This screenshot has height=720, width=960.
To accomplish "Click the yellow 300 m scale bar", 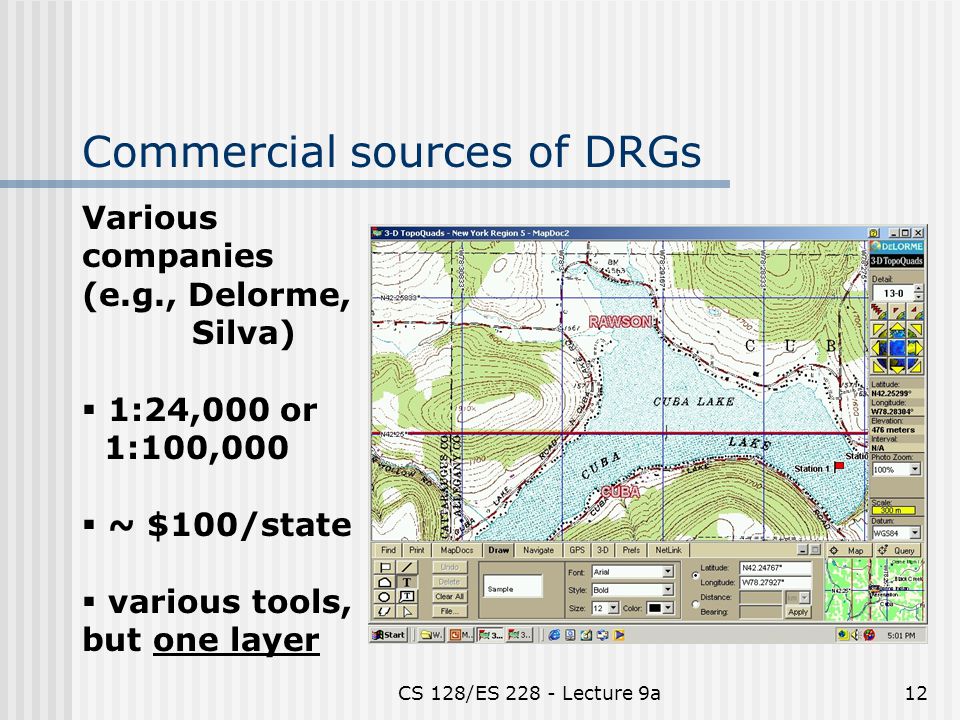I will point(893,511).
